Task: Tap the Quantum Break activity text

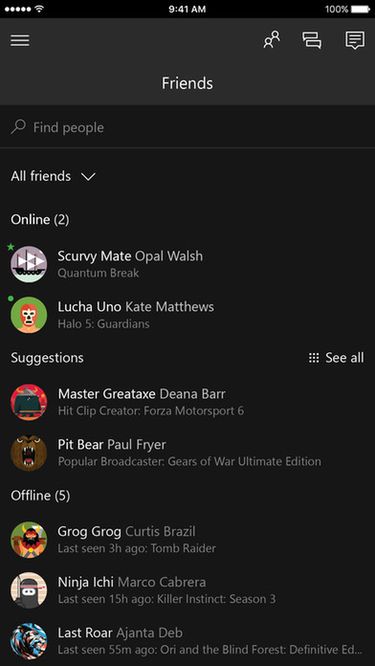Action: 98,273
